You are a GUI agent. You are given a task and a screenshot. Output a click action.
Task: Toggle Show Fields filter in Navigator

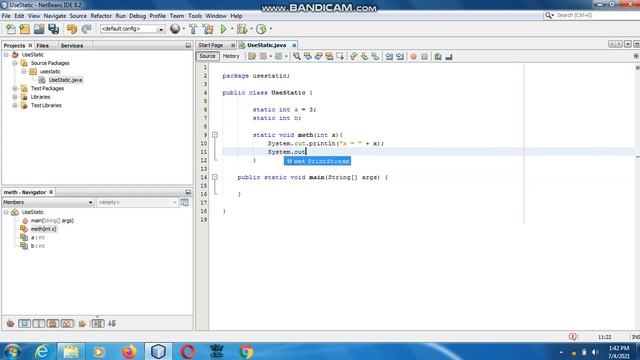click(24, 324)
